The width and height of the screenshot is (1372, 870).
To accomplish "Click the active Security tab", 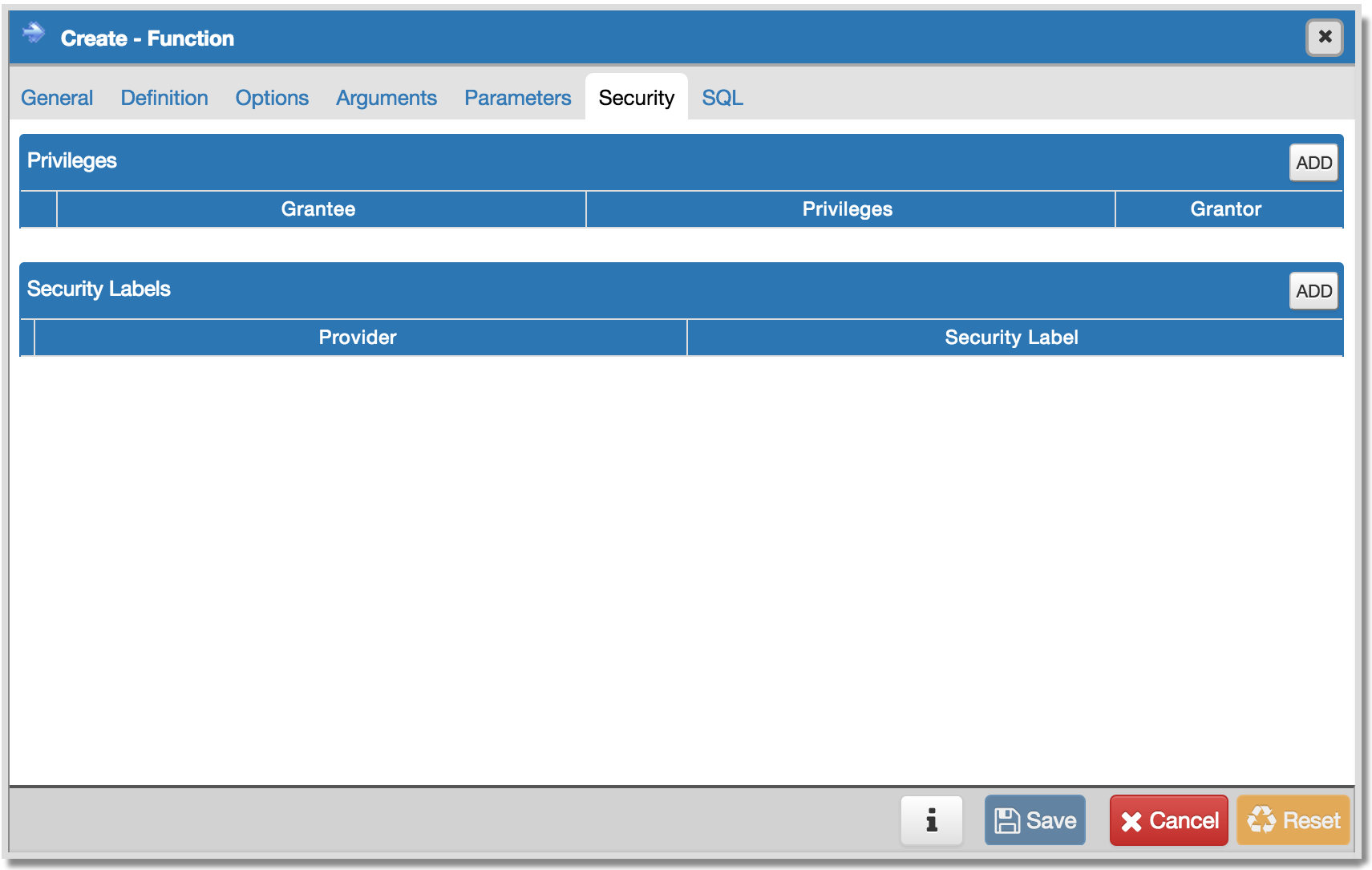I will pos(636,98).
